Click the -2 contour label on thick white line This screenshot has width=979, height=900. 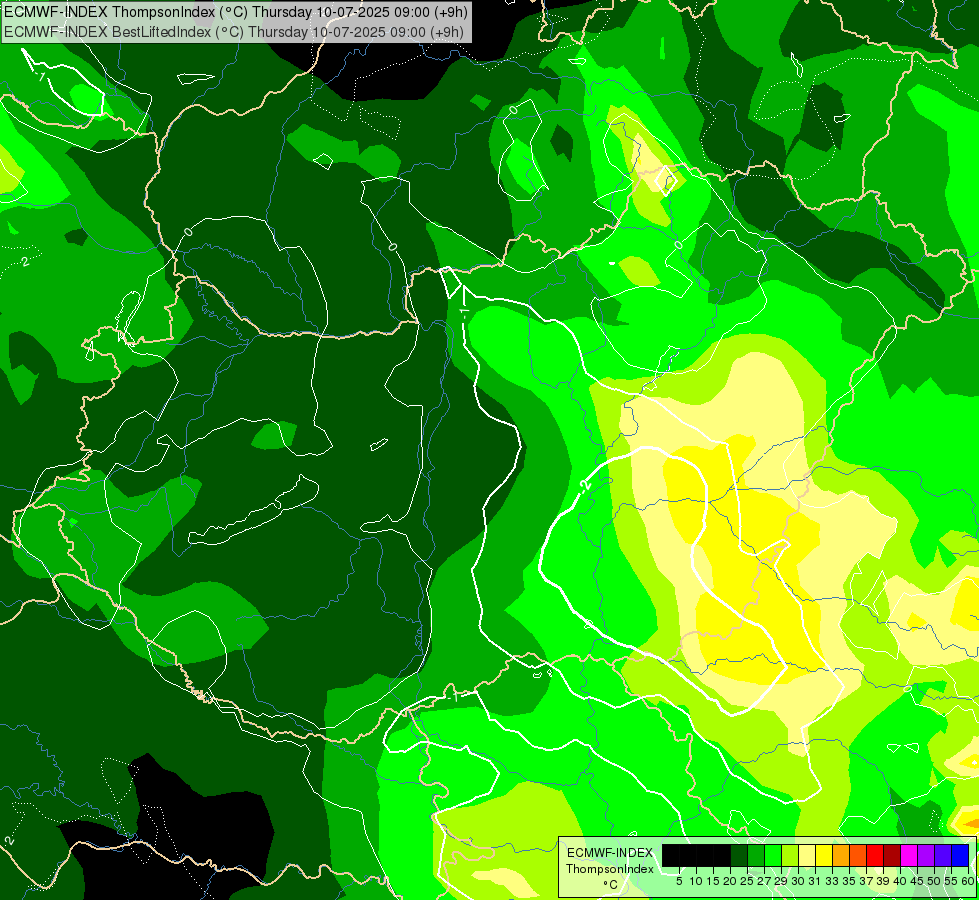coord(585,485)
